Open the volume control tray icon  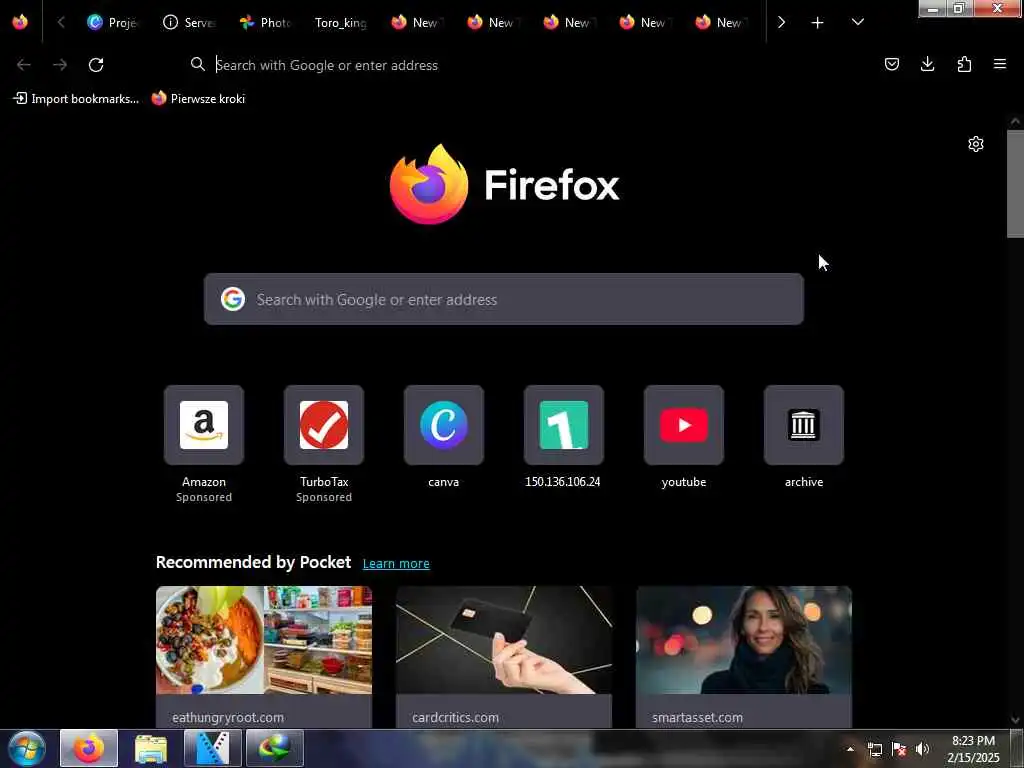[922, 749]
